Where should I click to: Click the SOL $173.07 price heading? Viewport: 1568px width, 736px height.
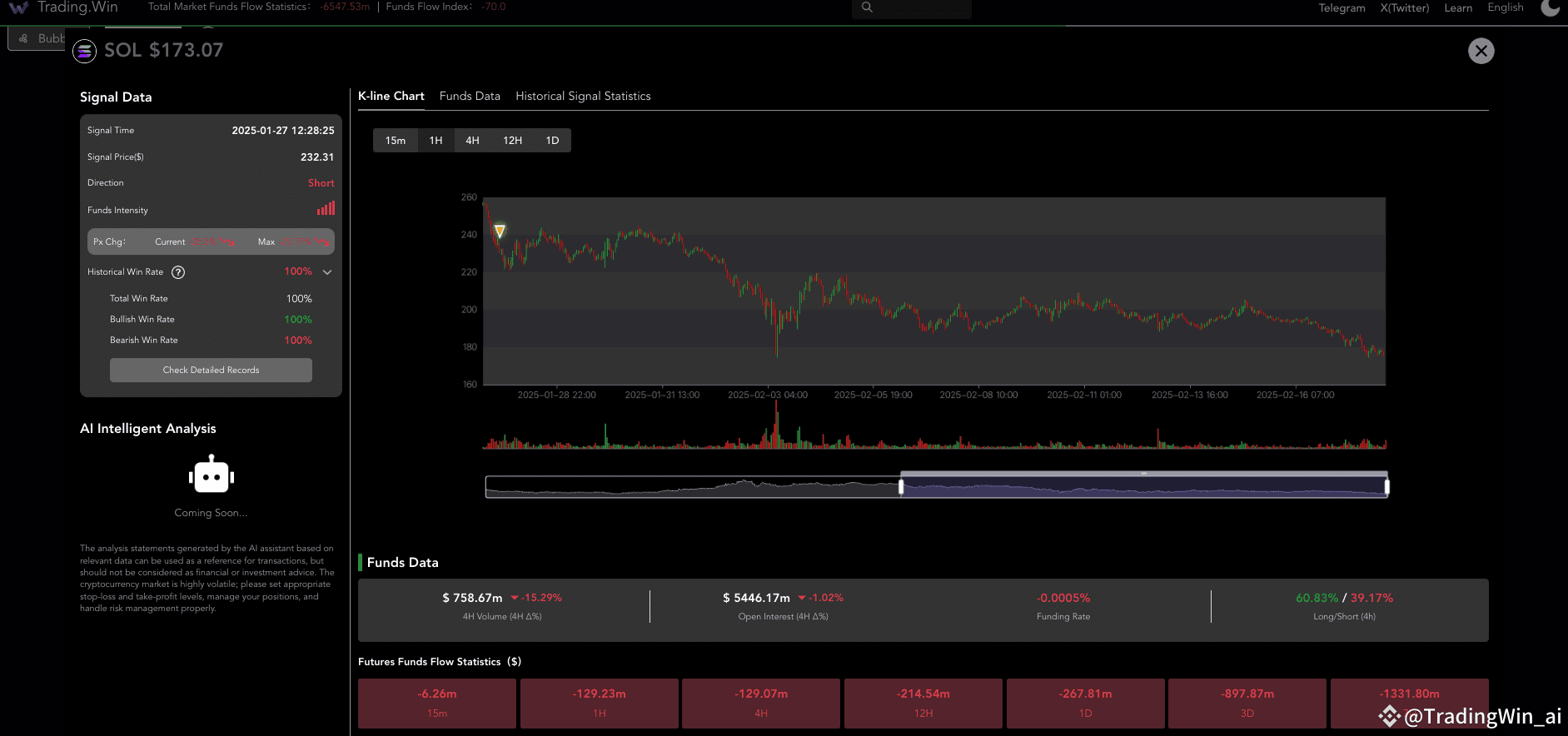pyautogui.click(x=164, y=50)
